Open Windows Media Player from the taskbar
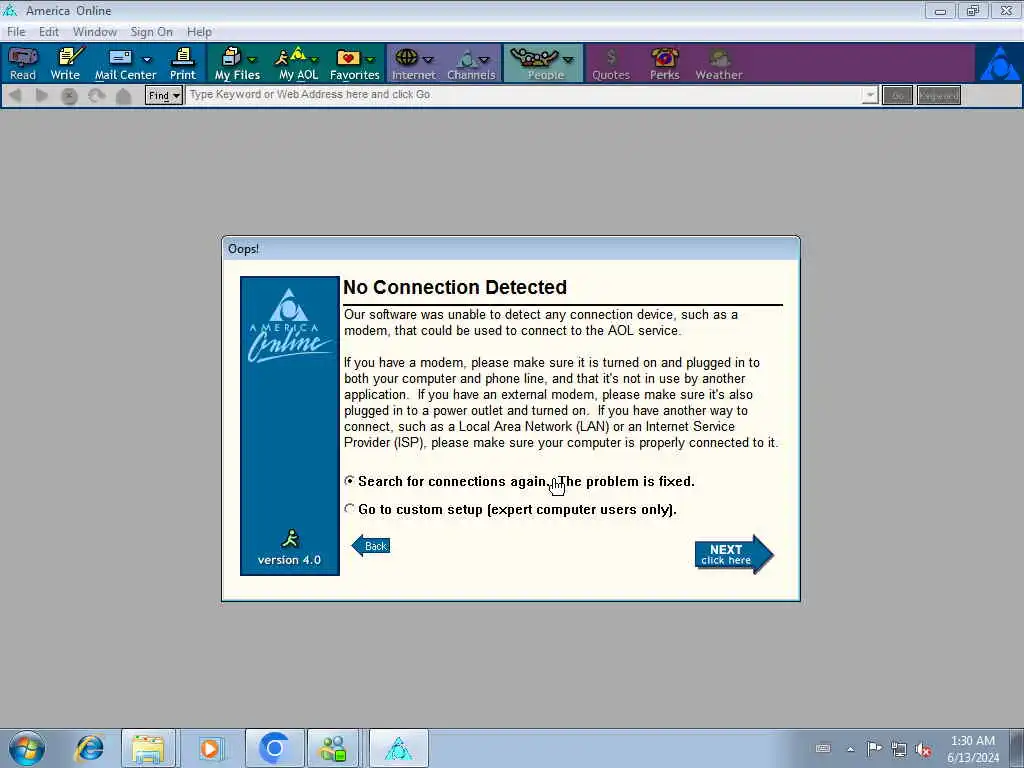The height and width of the screenshot is (768, 1024). (210, 748)
